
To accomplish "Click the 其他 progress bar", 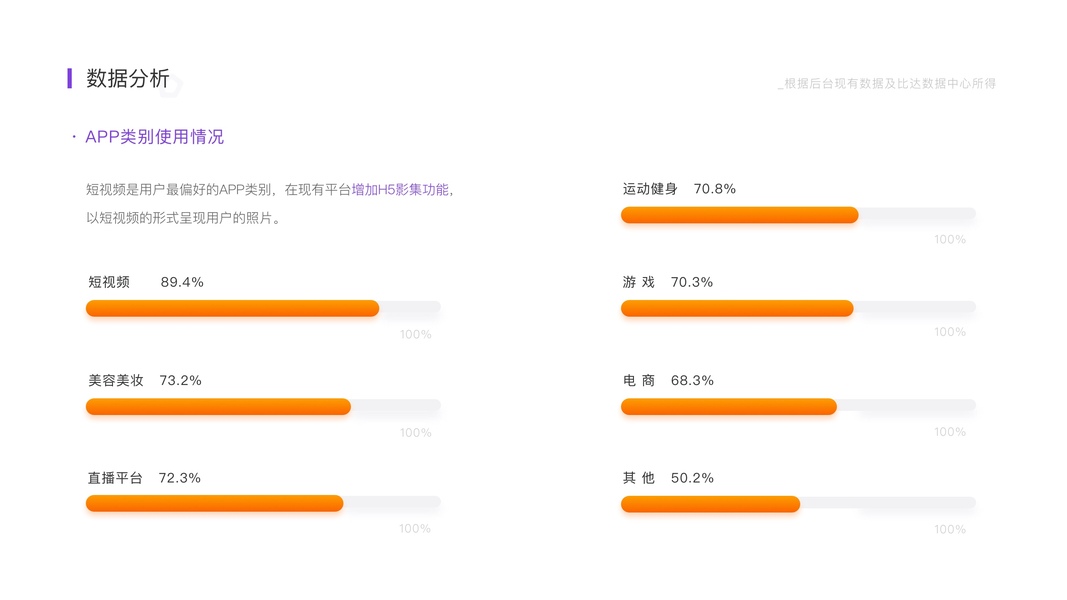I will tap(710, 504).
